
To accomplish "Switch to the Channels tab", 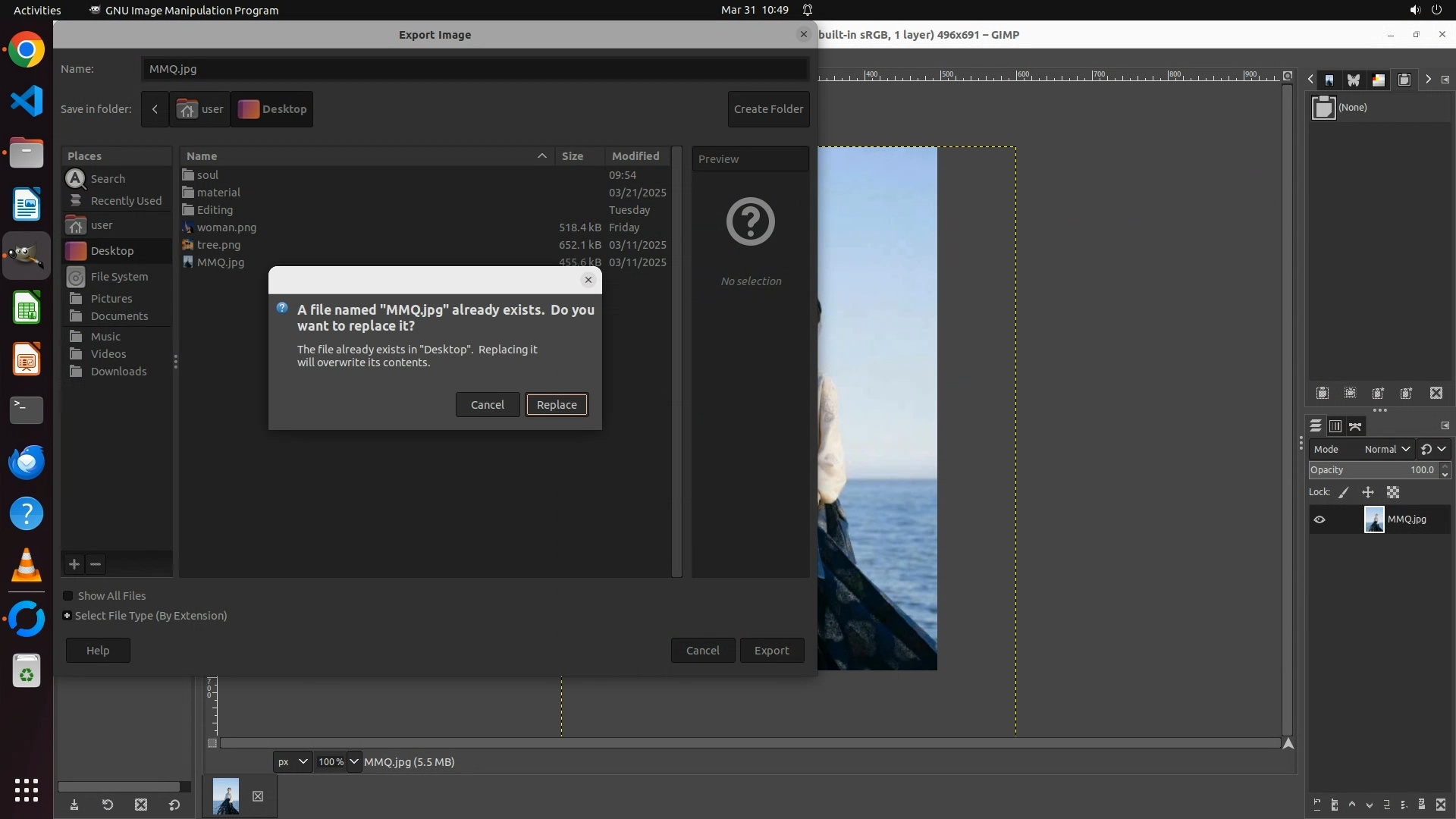I will (1335, 426).
